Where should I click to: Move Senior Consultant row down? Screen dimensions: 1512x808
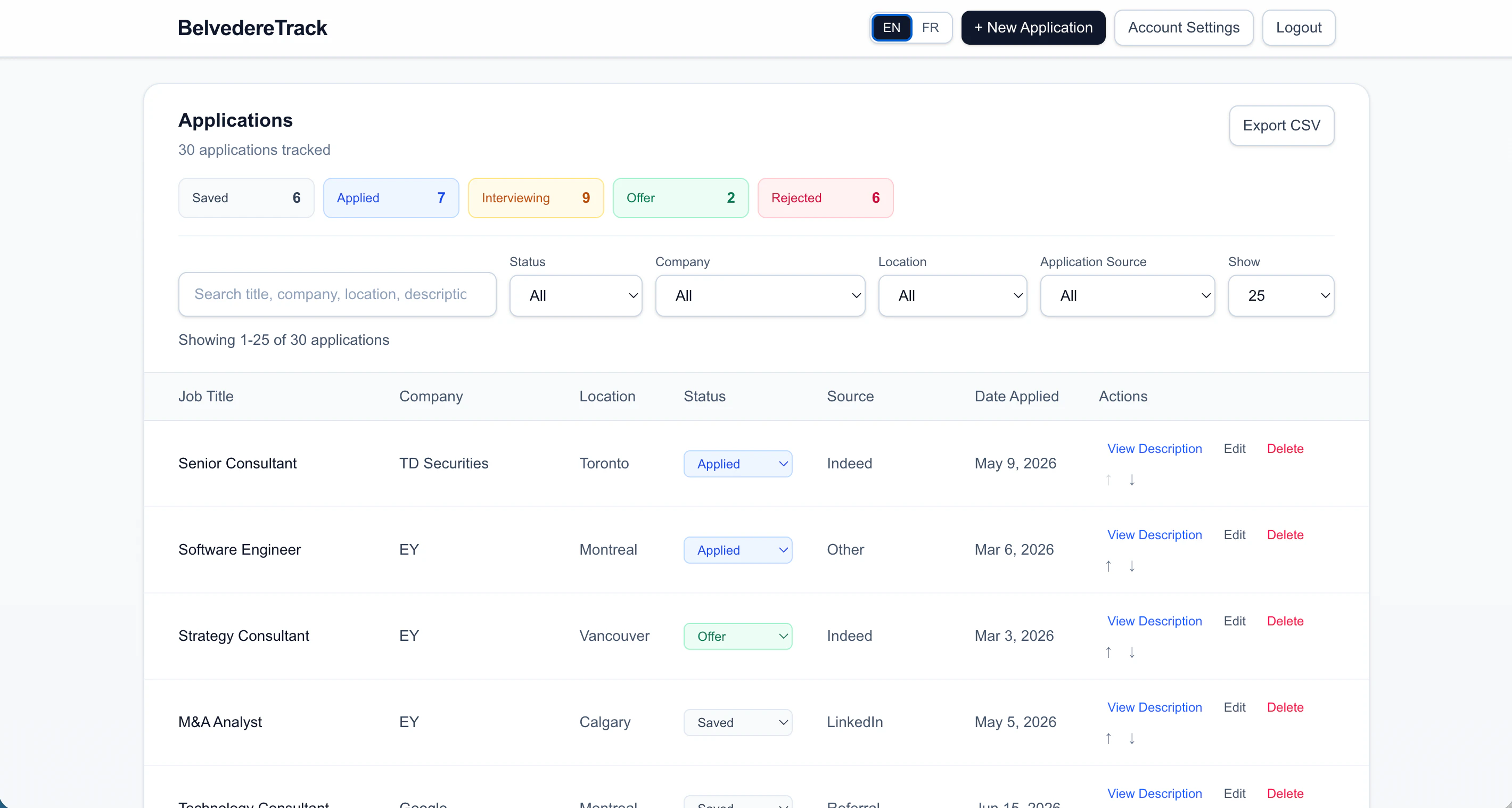[x=1132, y=480]
